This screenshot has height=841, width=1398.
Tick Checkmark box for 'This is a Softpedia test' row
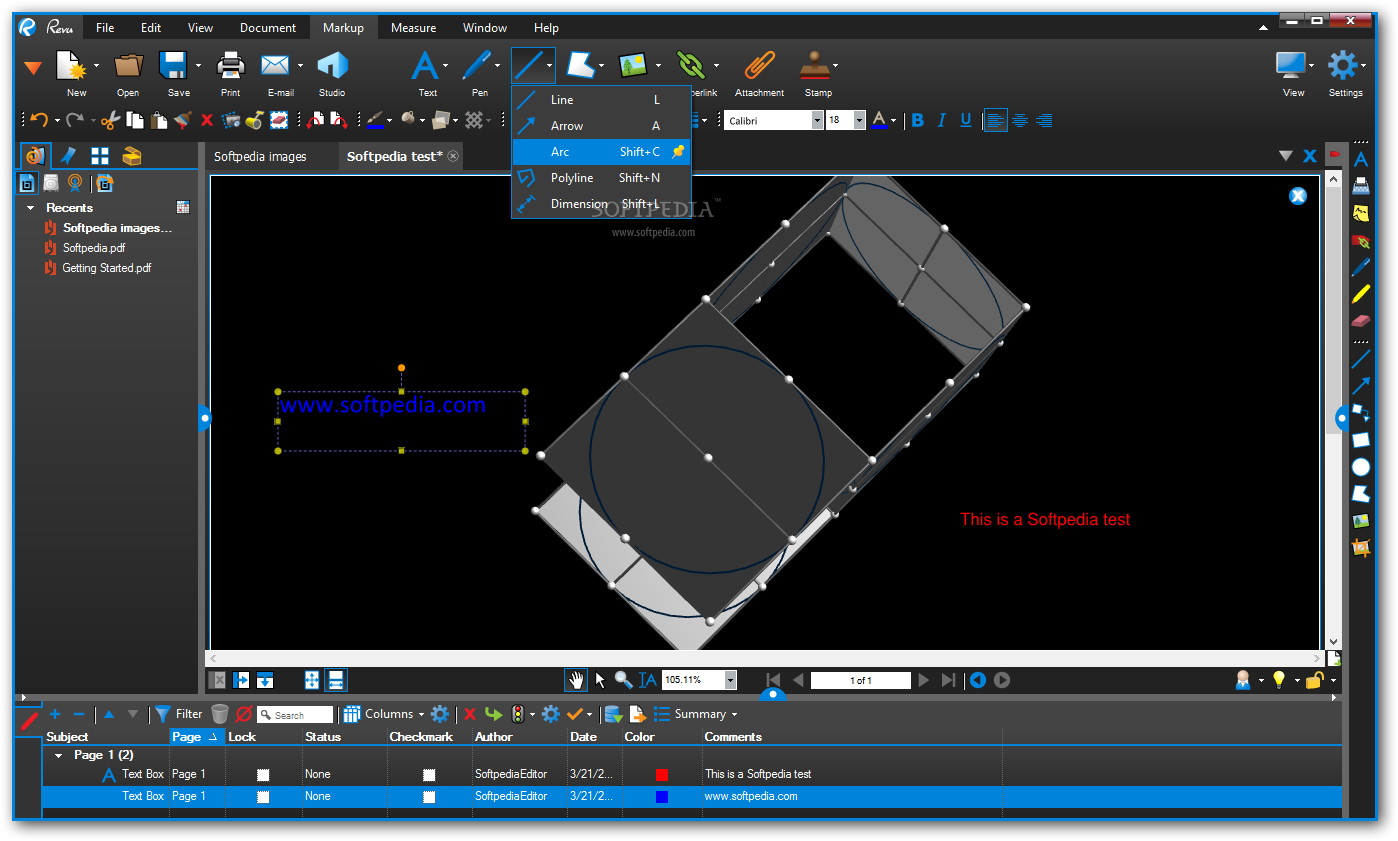pyautogui.click(x=429, y=775)
